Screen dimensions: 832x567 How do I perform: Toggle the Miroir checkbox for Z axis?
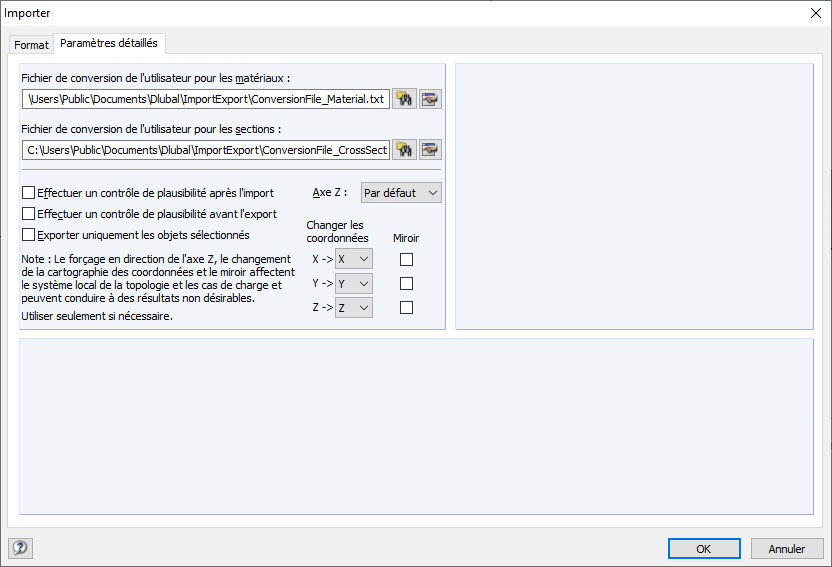point(406,308)
